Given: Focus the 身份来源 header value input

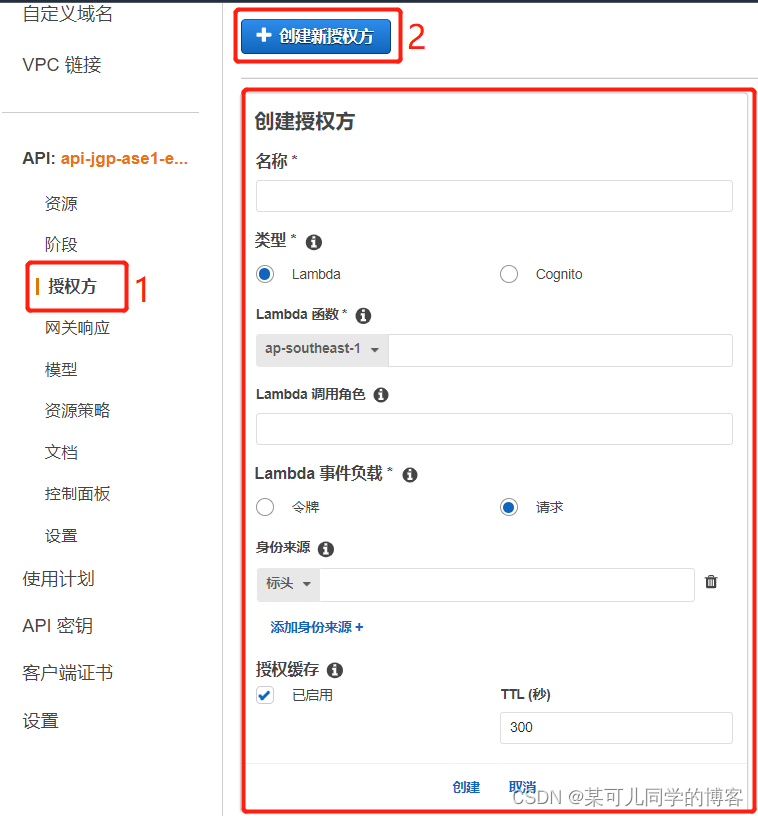Looking at the screenshot, I should tap(507, 585).
